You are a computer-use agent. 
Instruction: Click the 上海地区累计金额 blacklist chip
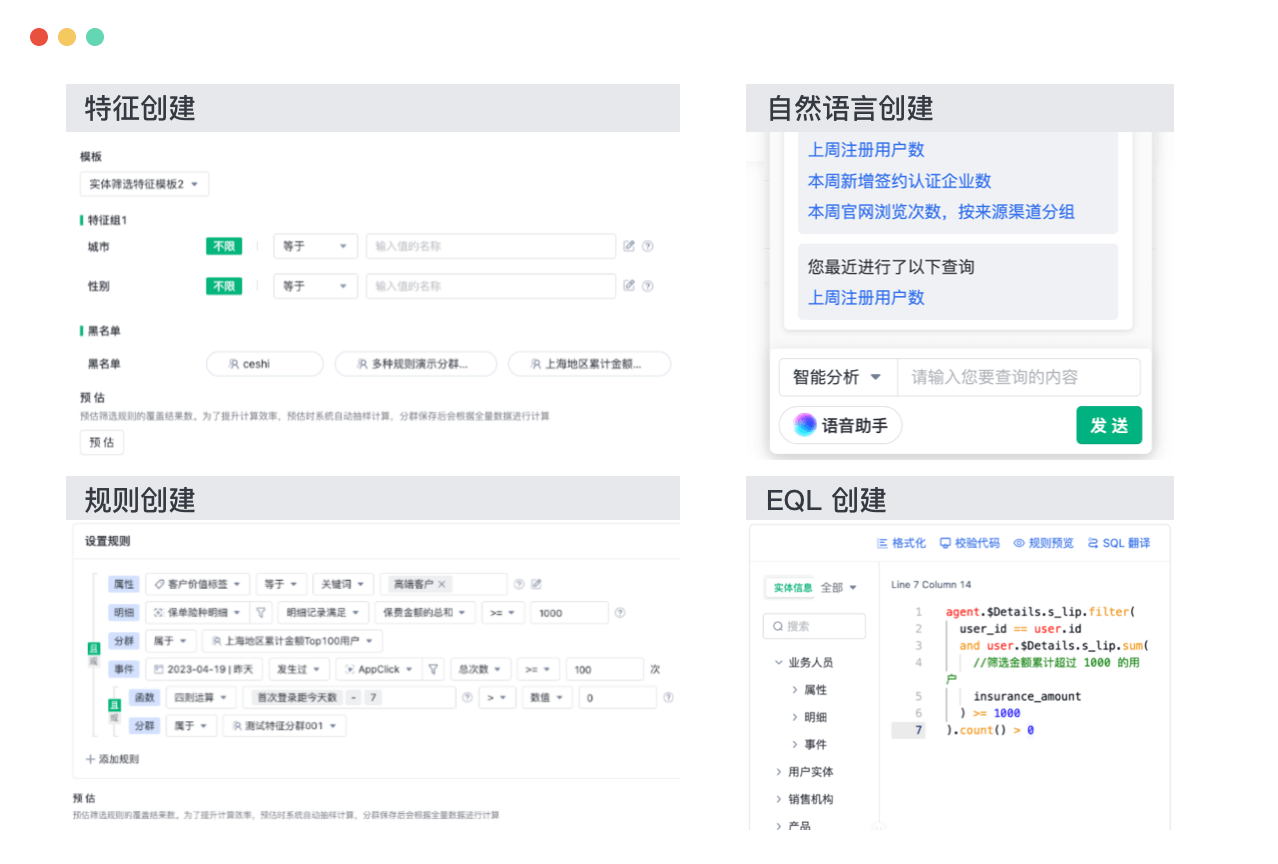click(589, 364)
